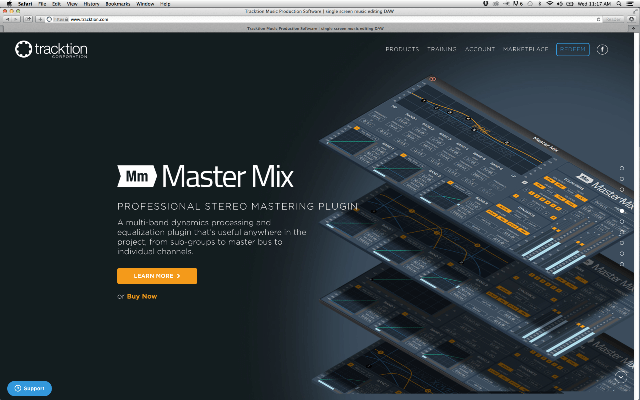Click the menu bar clock showing Wed 11:17 AM
Image resolution: width=640 pixels, height=400 pixels.
click(x=594, y=4)
